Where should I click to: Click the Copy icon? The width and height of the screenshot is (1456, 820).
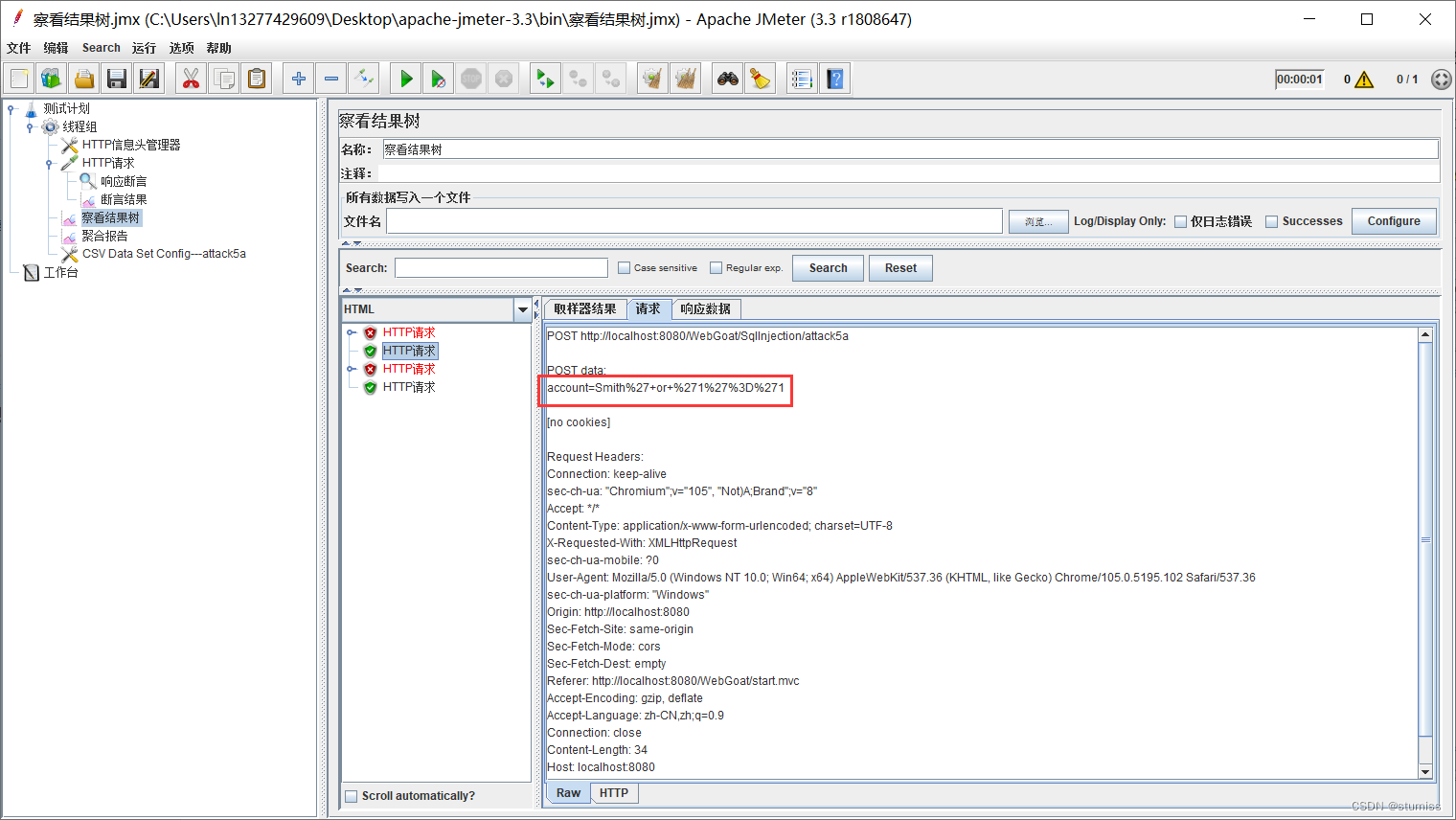[224, 79]
